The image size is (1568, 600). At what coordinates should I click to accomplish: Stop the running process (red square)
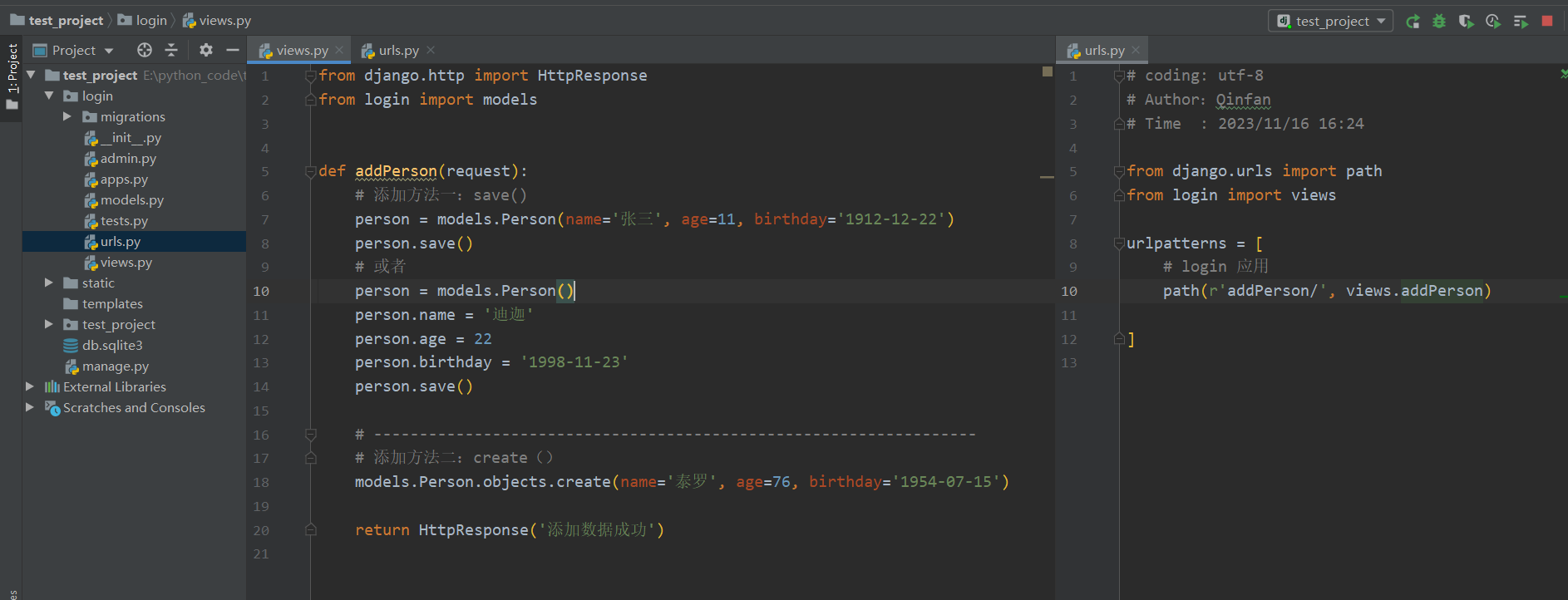(1547, 21)
